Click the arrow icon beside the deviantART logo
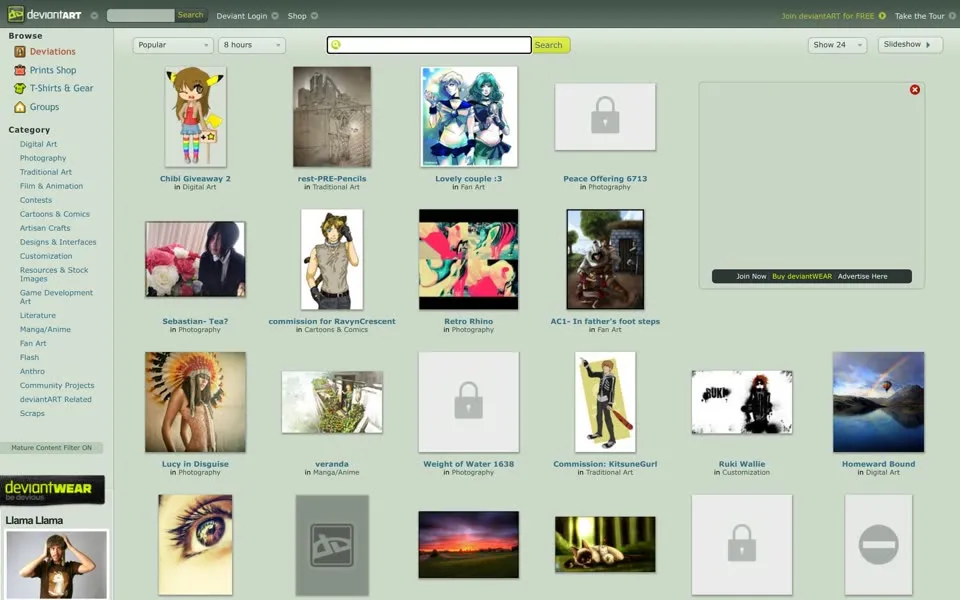960x600 pixels. point(94,15)
